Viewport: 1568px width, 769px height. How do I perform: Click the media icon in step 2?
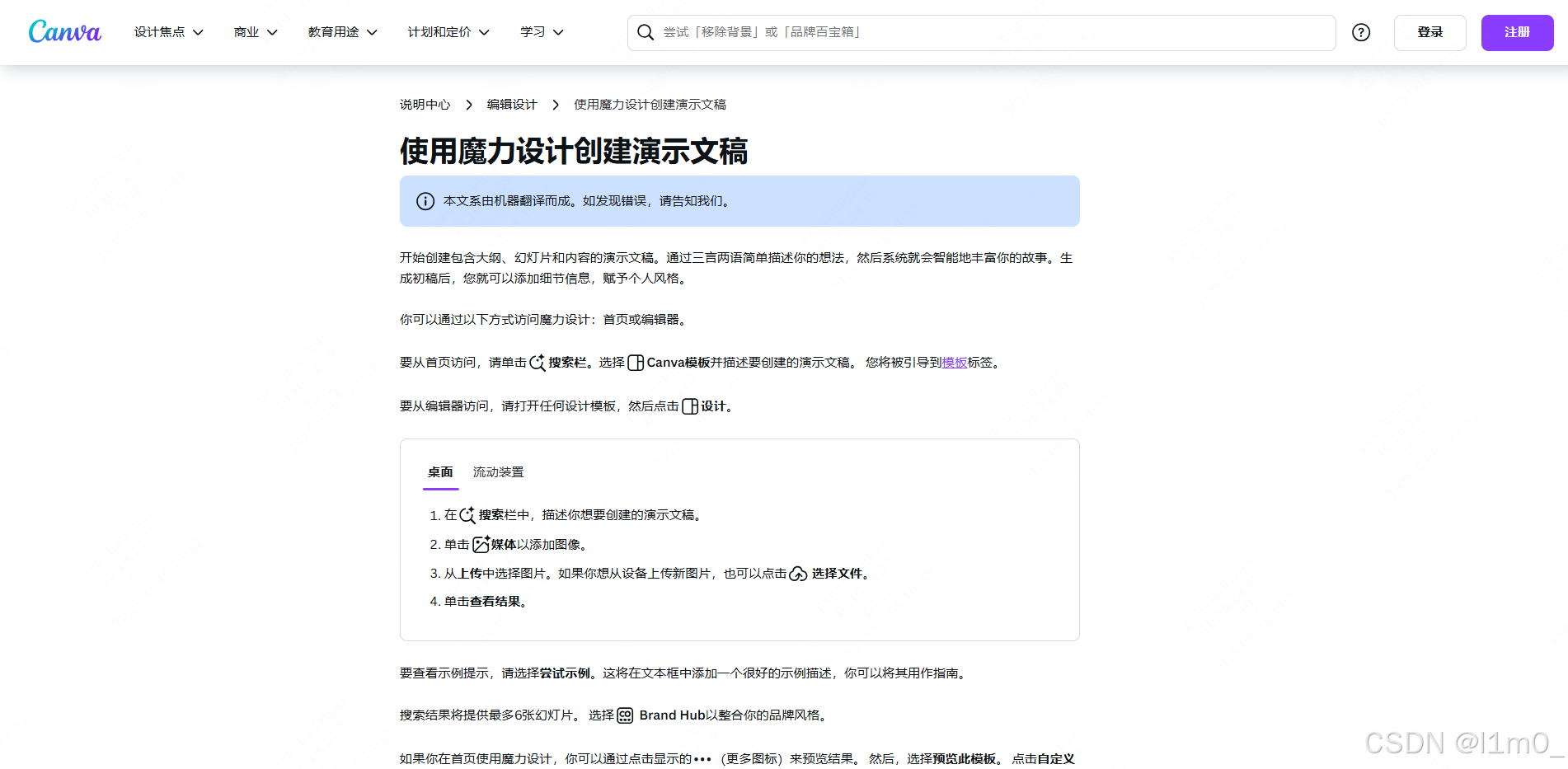click(x=481, y=544)
